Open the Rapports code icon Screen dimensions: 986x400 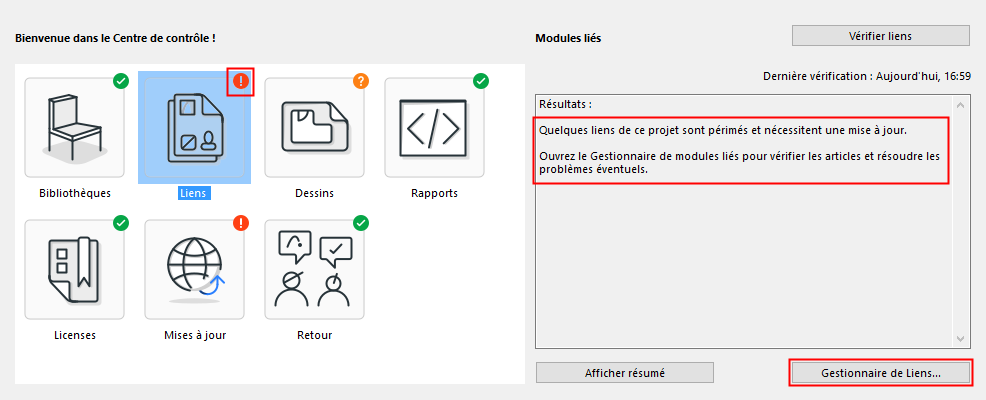point(434,128)
